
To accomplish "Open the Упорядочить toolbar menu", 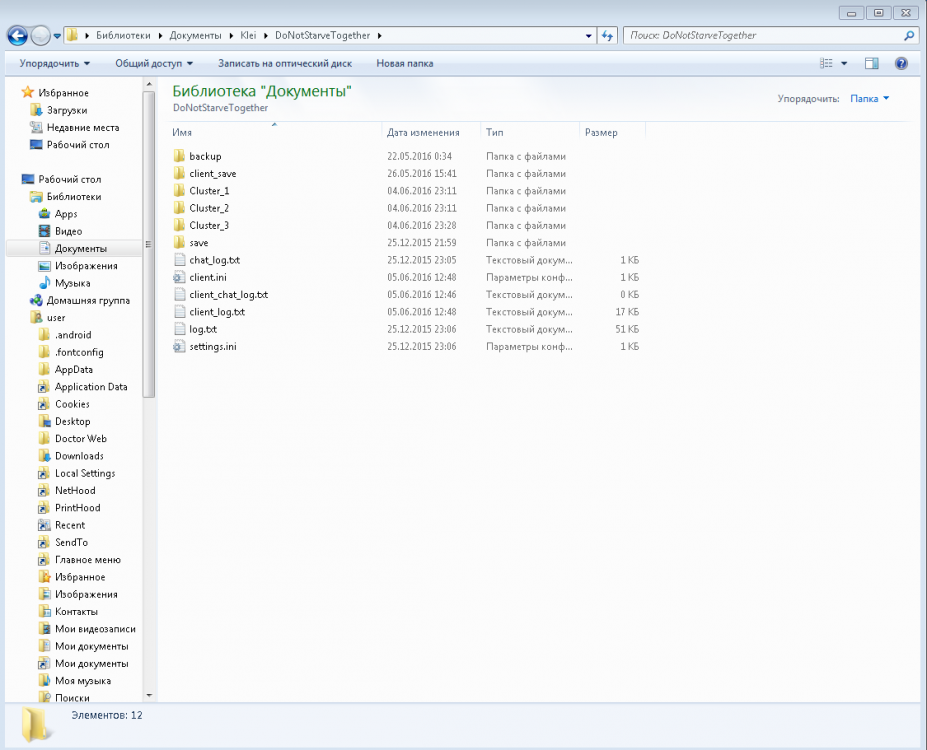I will [x=54, y=63].
